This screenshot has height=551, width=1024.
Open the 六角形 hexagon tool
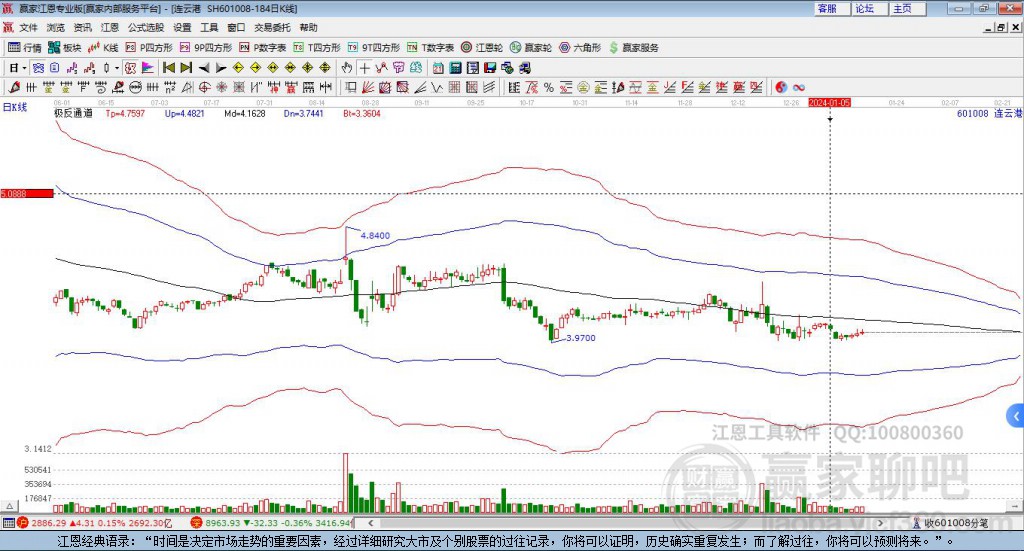point(580,48)
